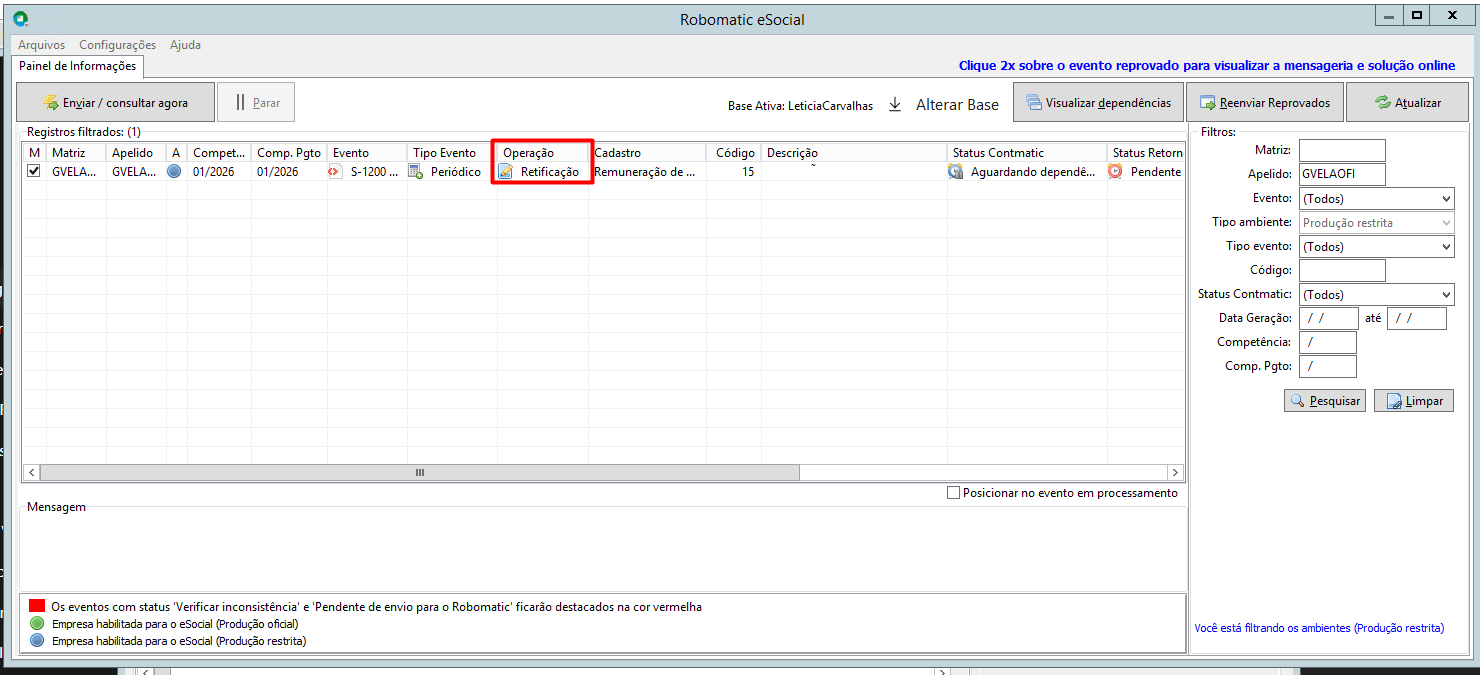Click the Apelido field containing GVELAOFI

[x=1342, y=174]
